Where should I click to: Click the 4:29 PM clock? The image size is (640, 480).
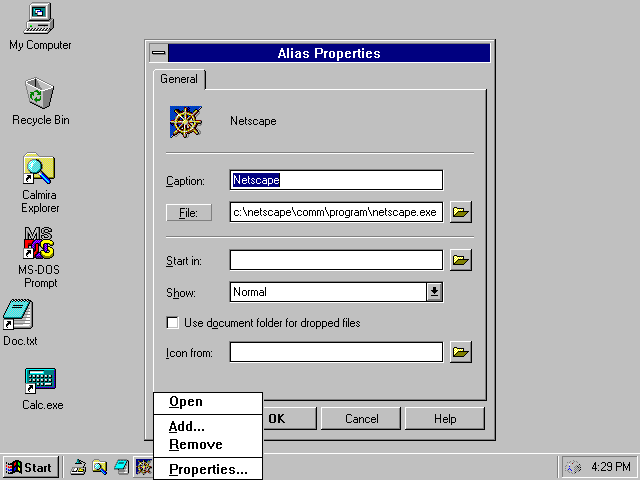point(611,467)
